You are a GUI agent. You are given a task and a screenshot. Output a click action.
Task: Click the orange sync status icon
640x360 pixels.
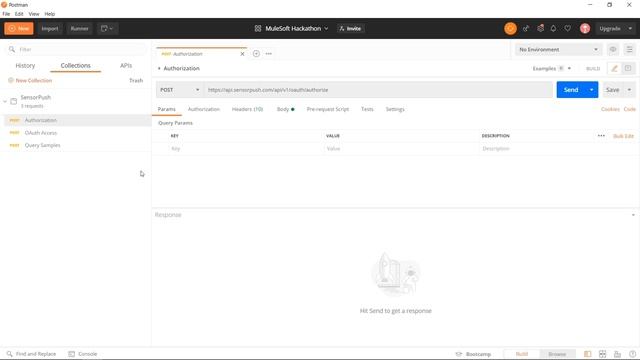[x=510, y=29]
